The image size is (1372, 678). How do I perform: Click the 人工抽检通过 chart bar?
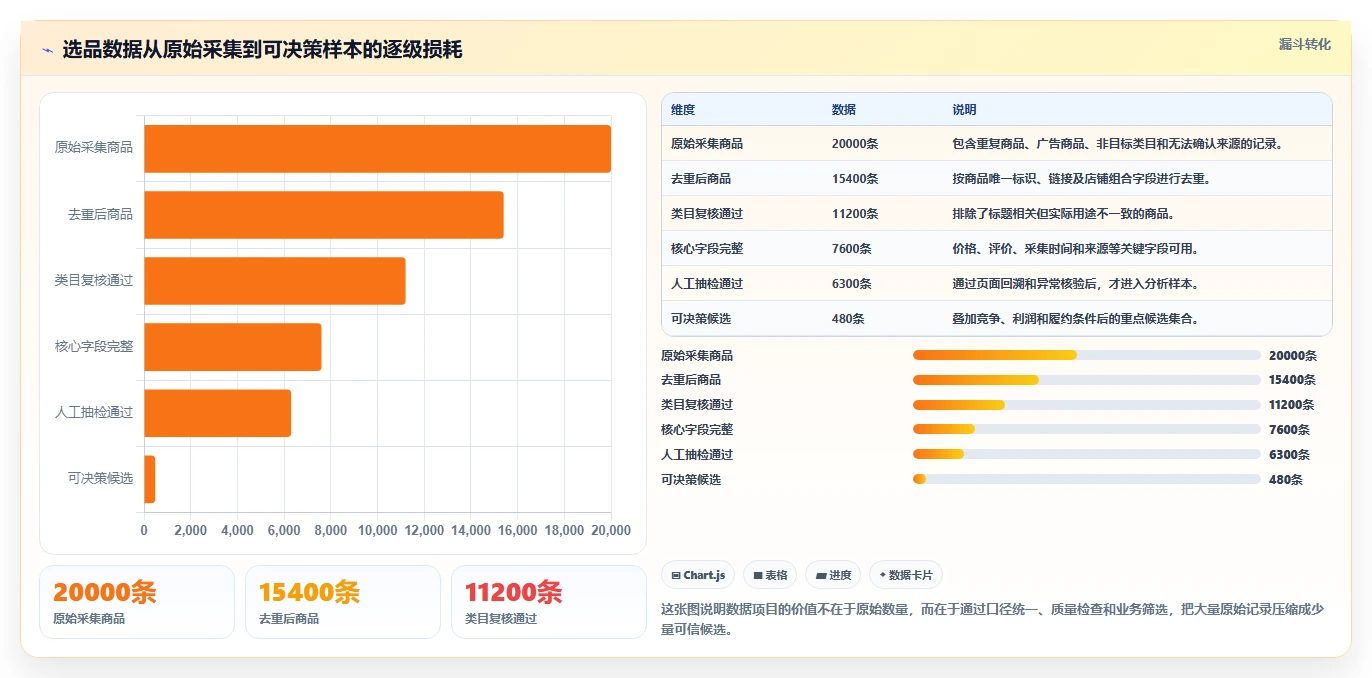click(x=218, y=413)
